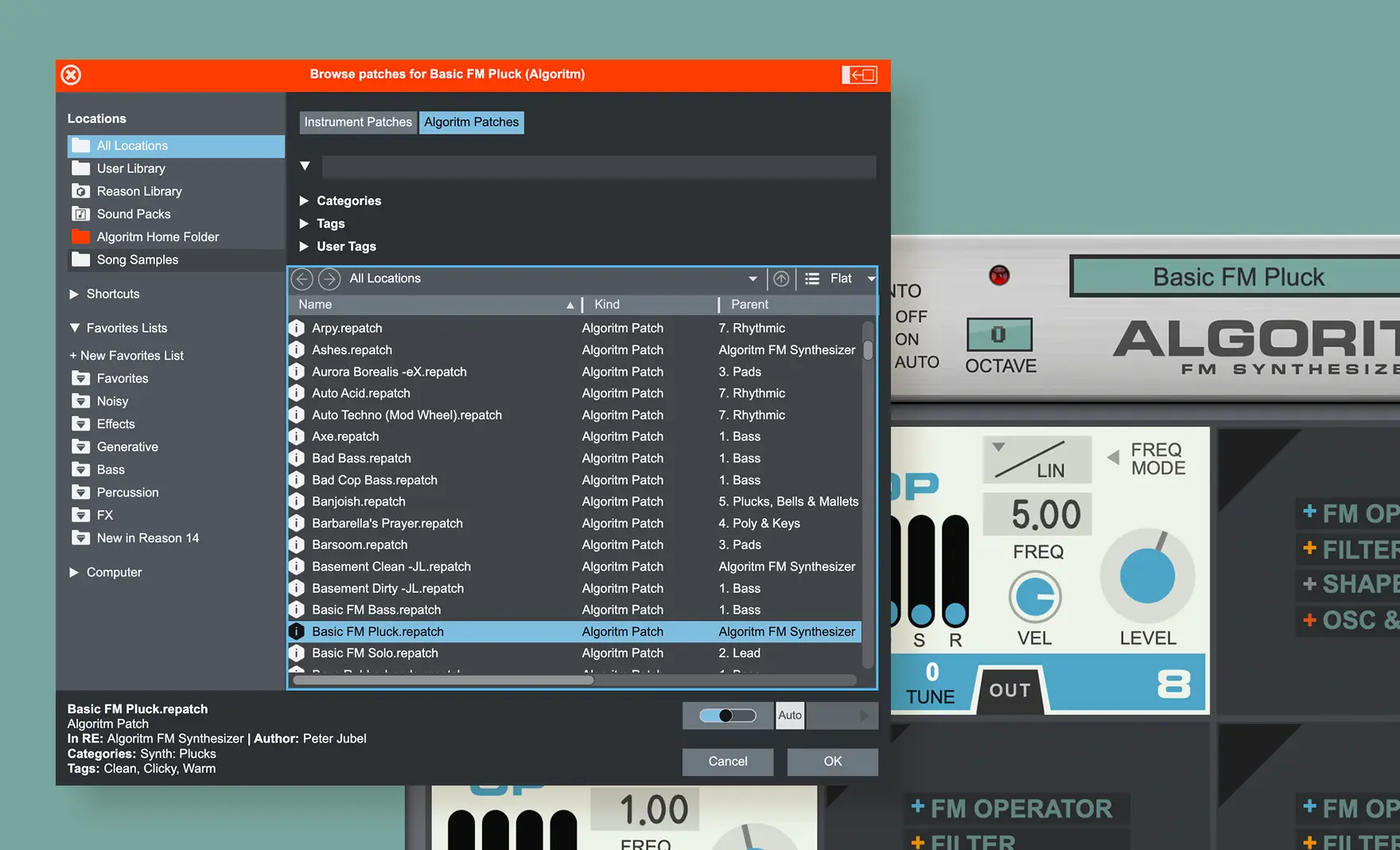Image resolution: width=1400 pixels, height=850 pixels.
Task: Click the search text field
Action: pos(599,166)
